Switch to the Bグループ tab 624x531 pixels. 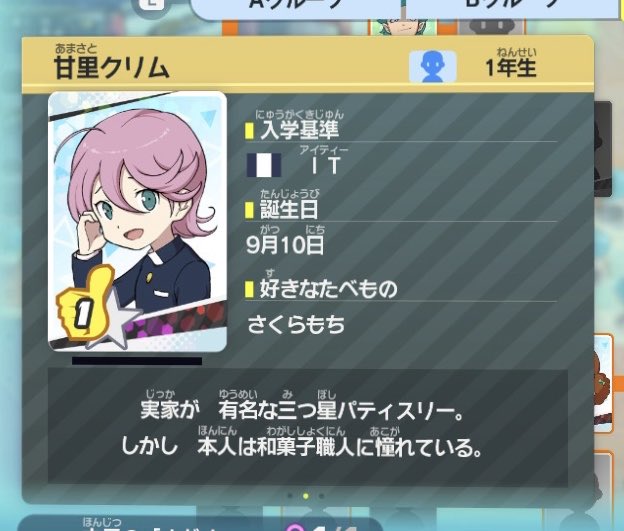tap(513, 8)
